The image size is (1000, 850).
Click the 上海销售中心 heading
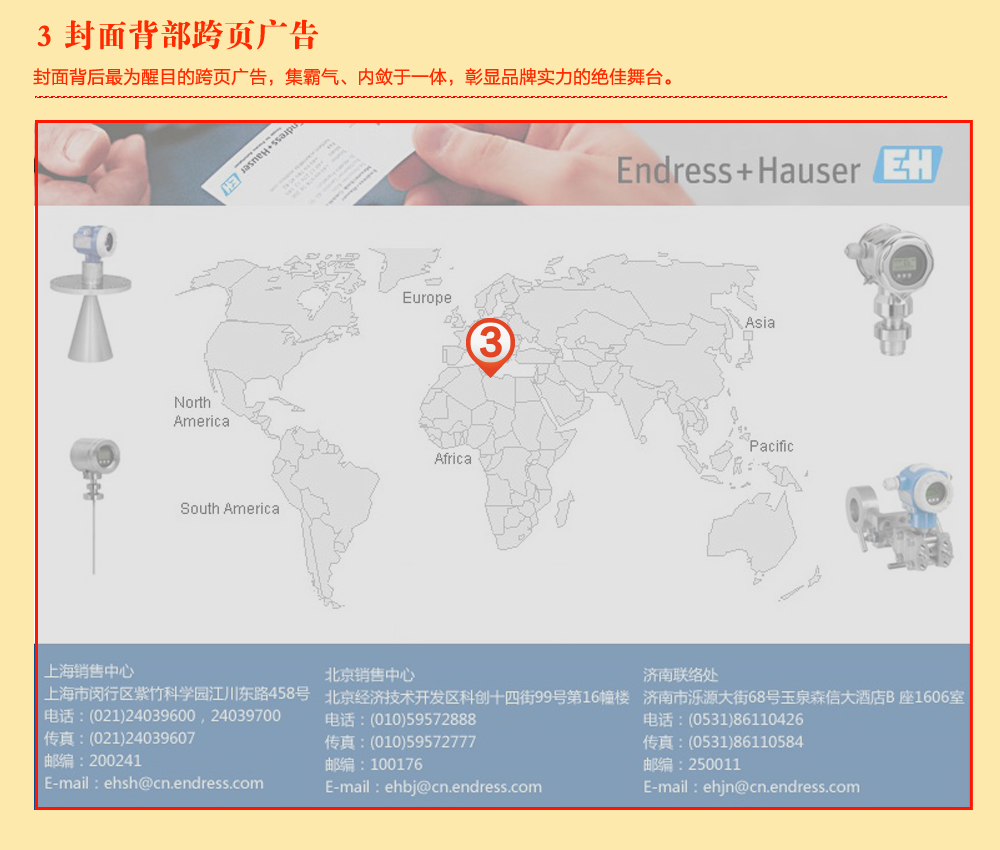[x=89, y=671]
